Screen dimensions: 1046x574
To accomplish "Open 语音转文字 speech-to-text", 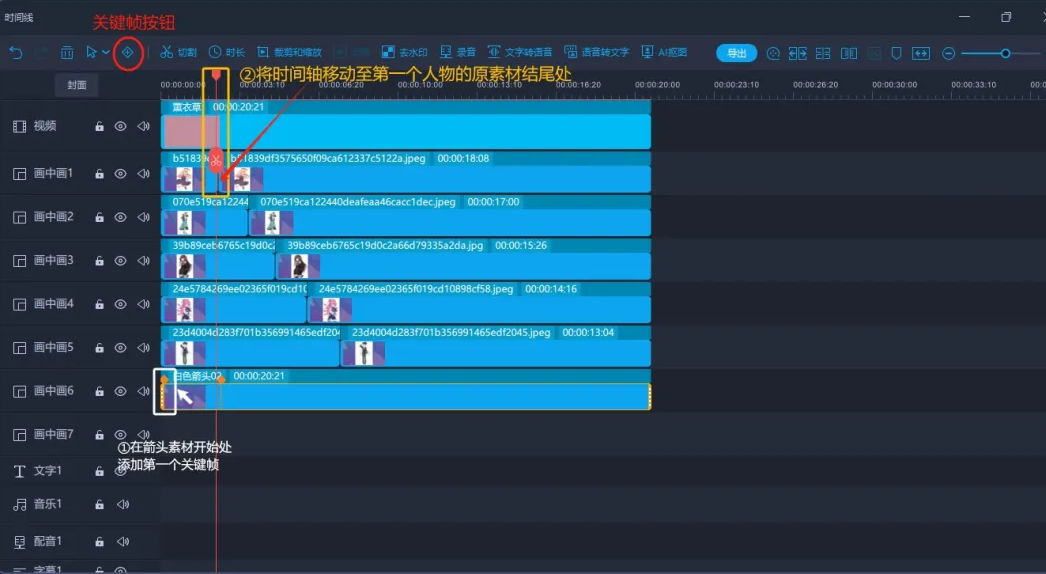I will (x=596, y=52).
